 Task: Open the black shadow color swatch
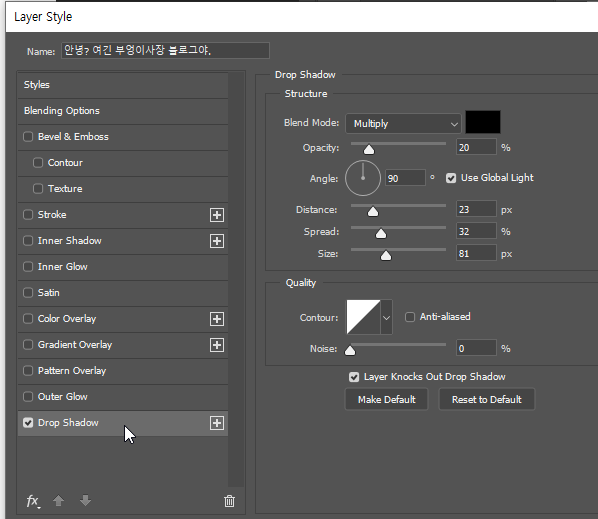483,122
